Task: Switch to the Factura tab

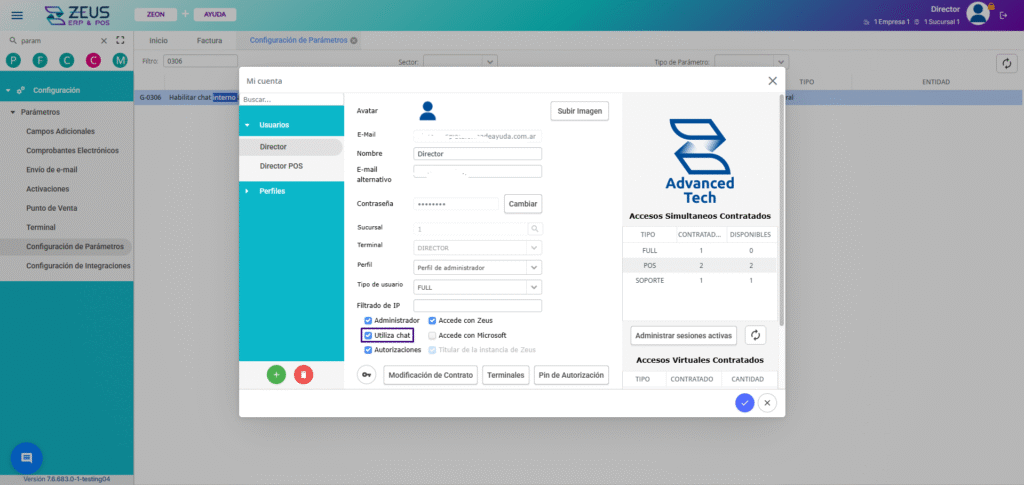Action: tap(209, 40)
